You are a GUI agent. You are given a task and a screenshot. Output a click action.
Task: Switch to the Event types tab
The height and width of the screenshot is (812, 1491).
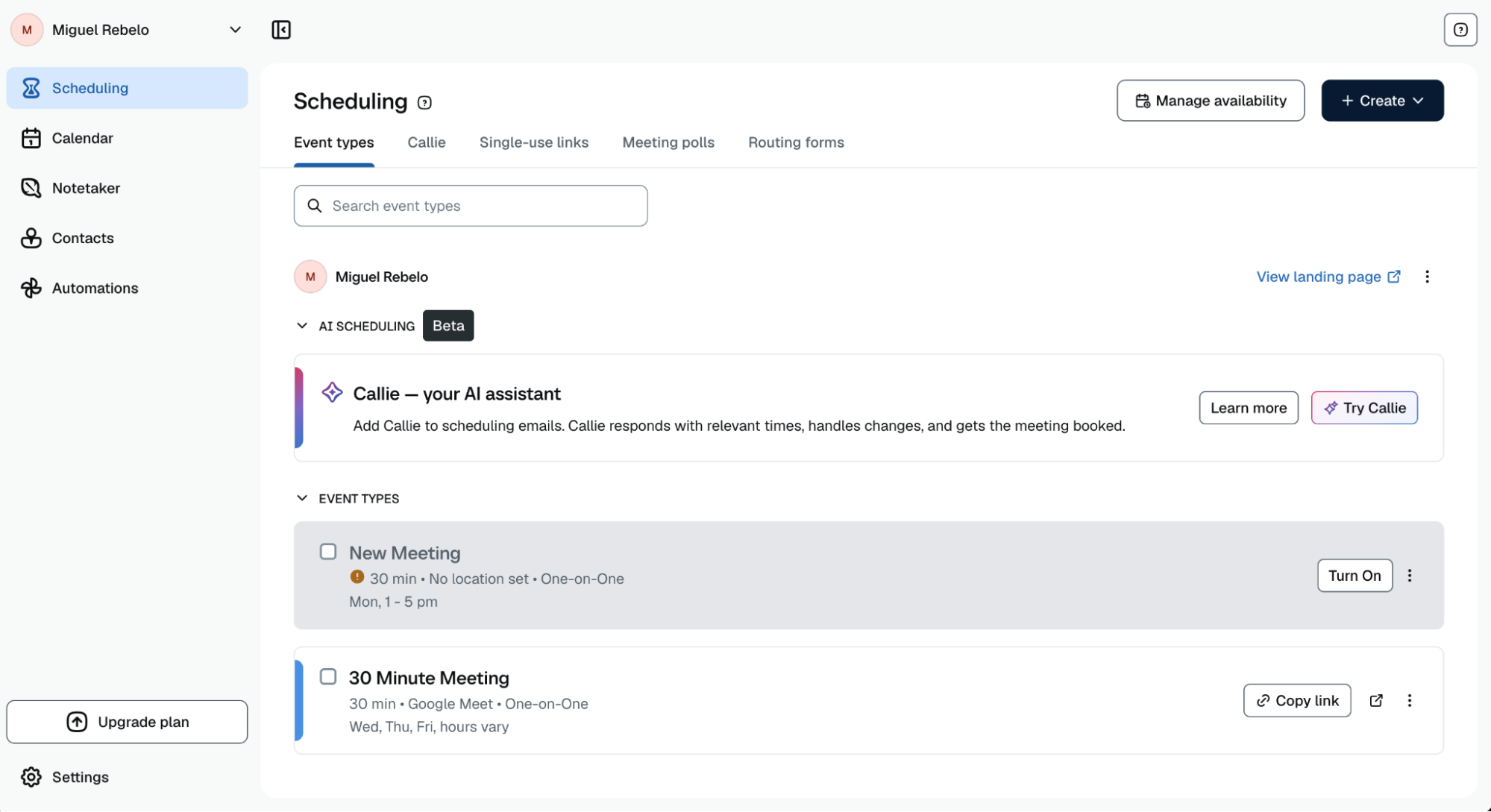coord(333,142)
